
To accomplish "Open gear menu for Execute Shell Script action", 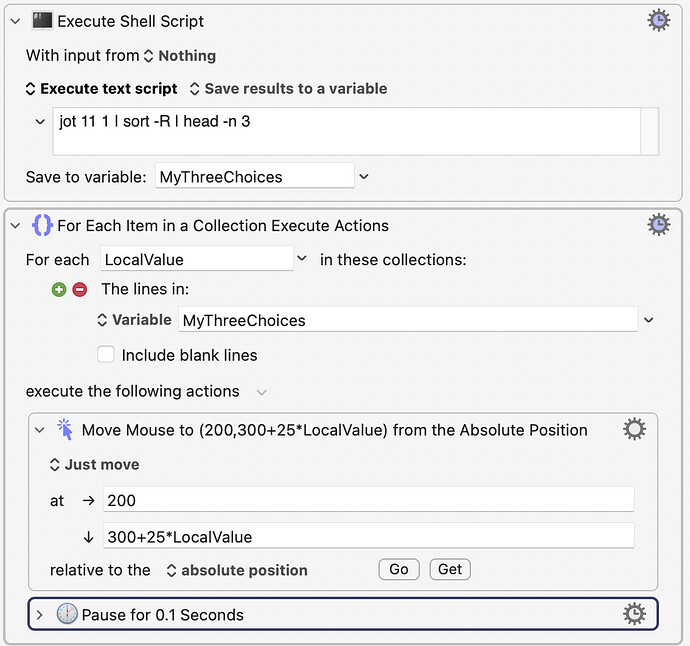I will (x=658, y=20).
